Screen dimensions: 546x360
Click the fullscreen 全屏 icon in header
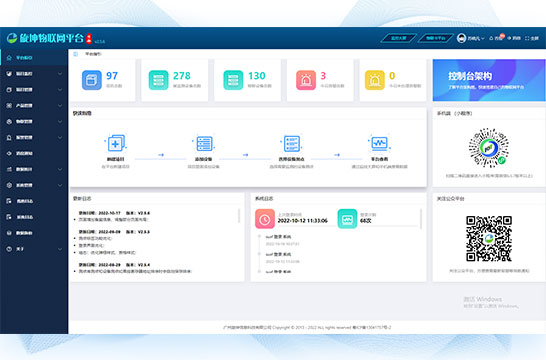(x=527, y=38)
